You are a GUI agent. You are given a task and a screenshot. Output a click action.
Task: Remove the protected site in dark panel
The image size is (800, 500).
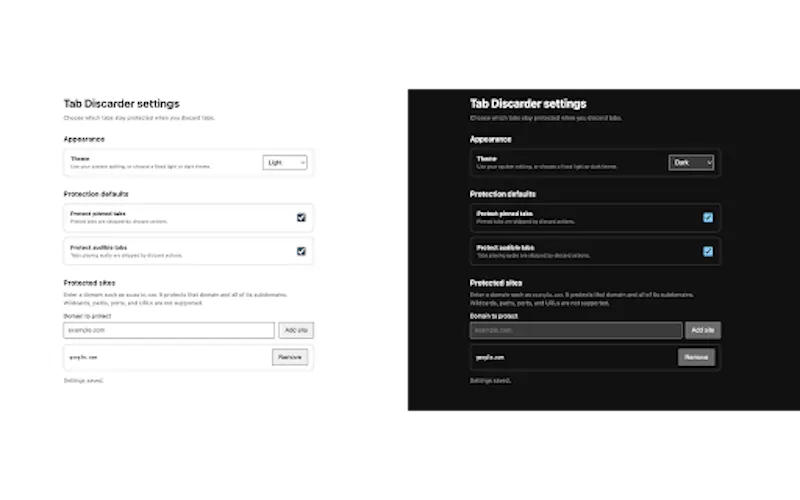tap(696, 357)
